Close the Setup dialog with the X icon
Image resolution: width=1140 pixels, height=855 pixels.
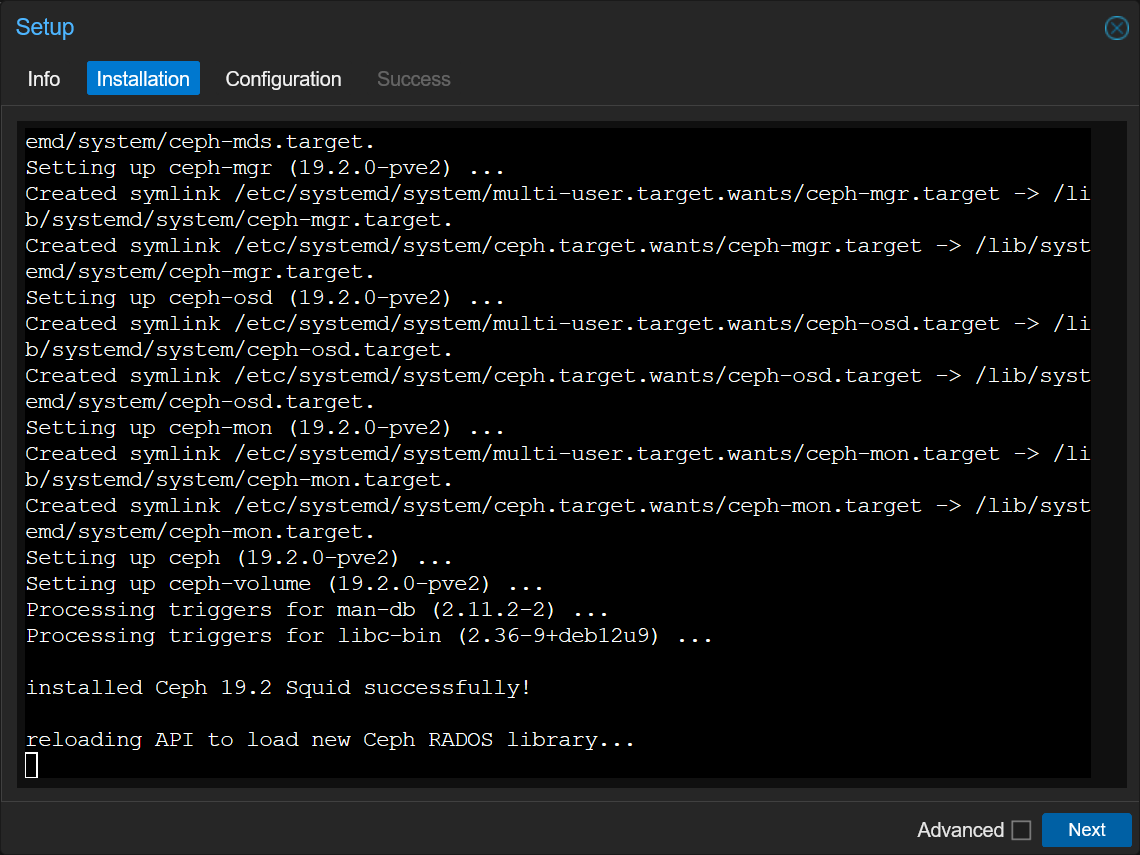[x=1116, y=28]
